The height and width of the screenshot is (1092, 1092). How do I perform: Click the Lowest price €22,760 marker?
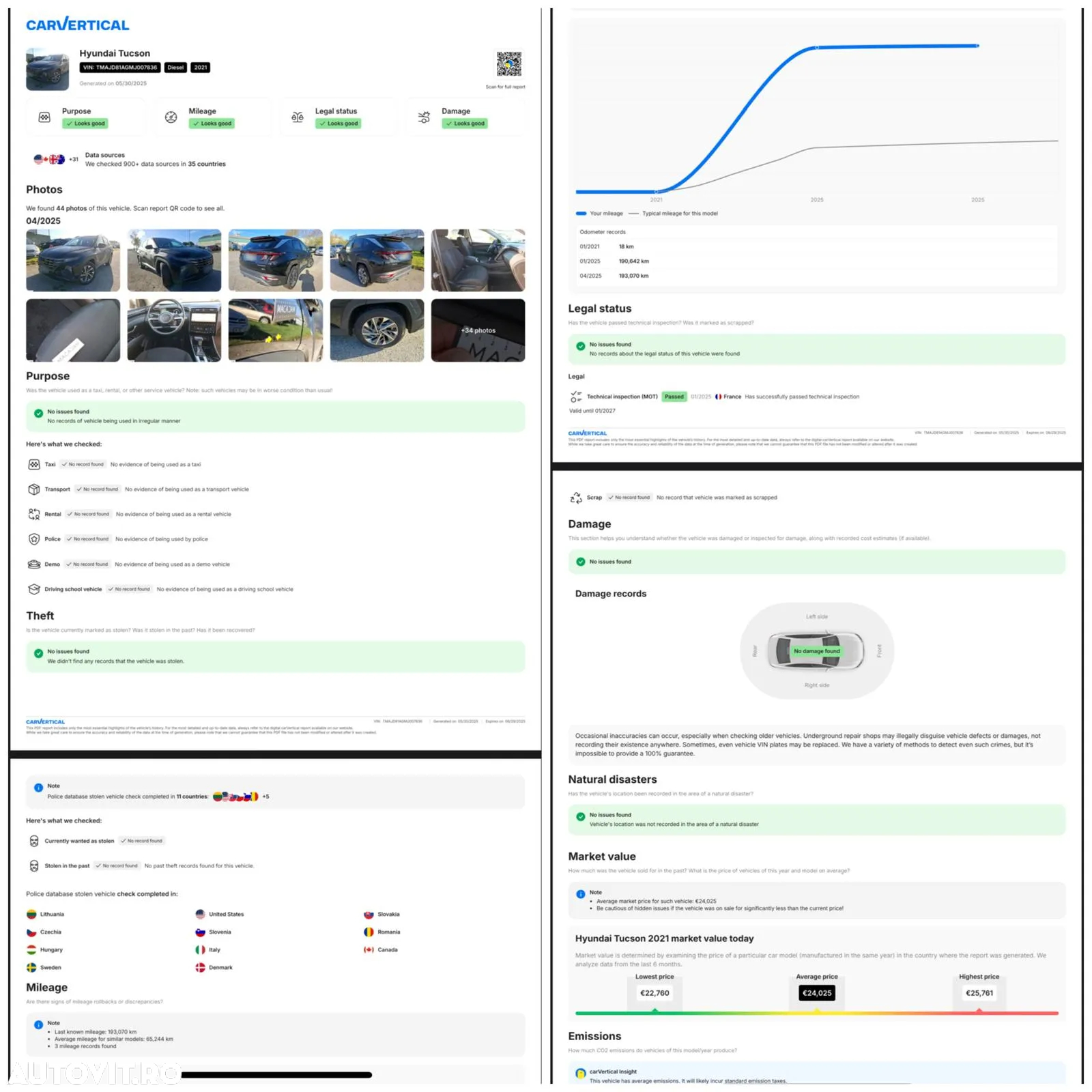tap(655, 993)
